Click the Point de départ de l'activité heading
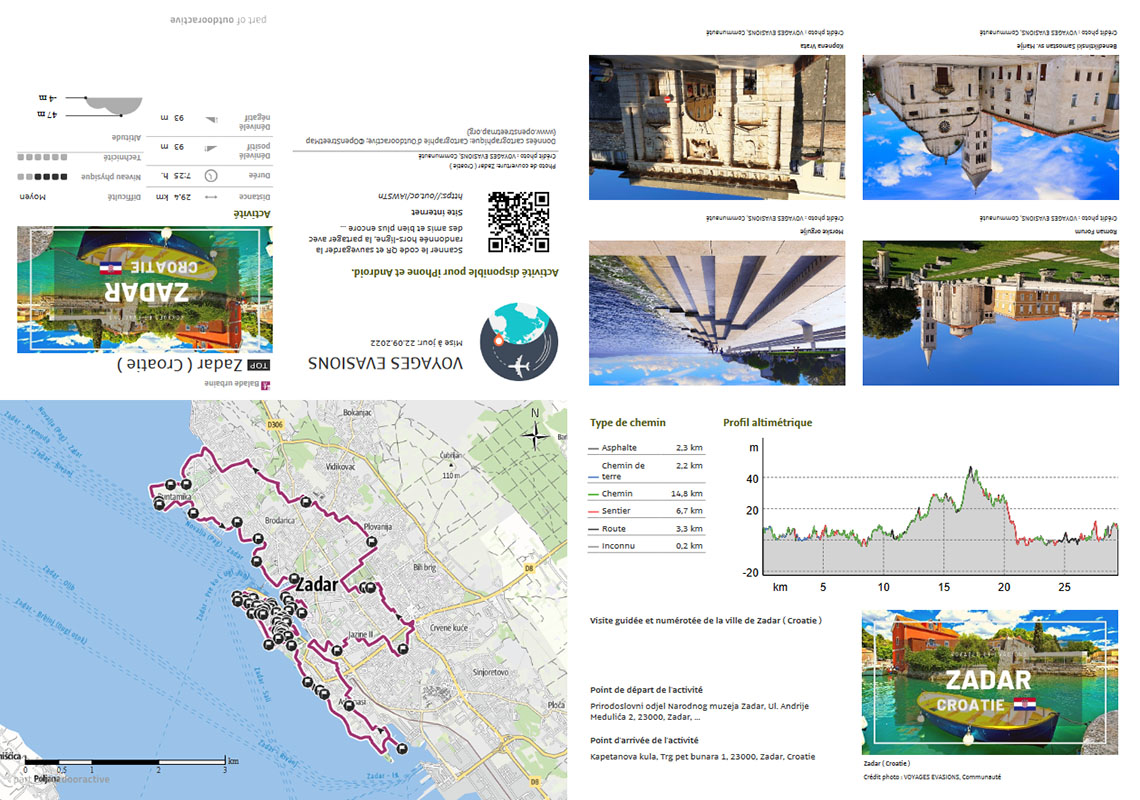The width and height of the screenshot is (1140, 800). pyautogui.click(x=646, y=690)
